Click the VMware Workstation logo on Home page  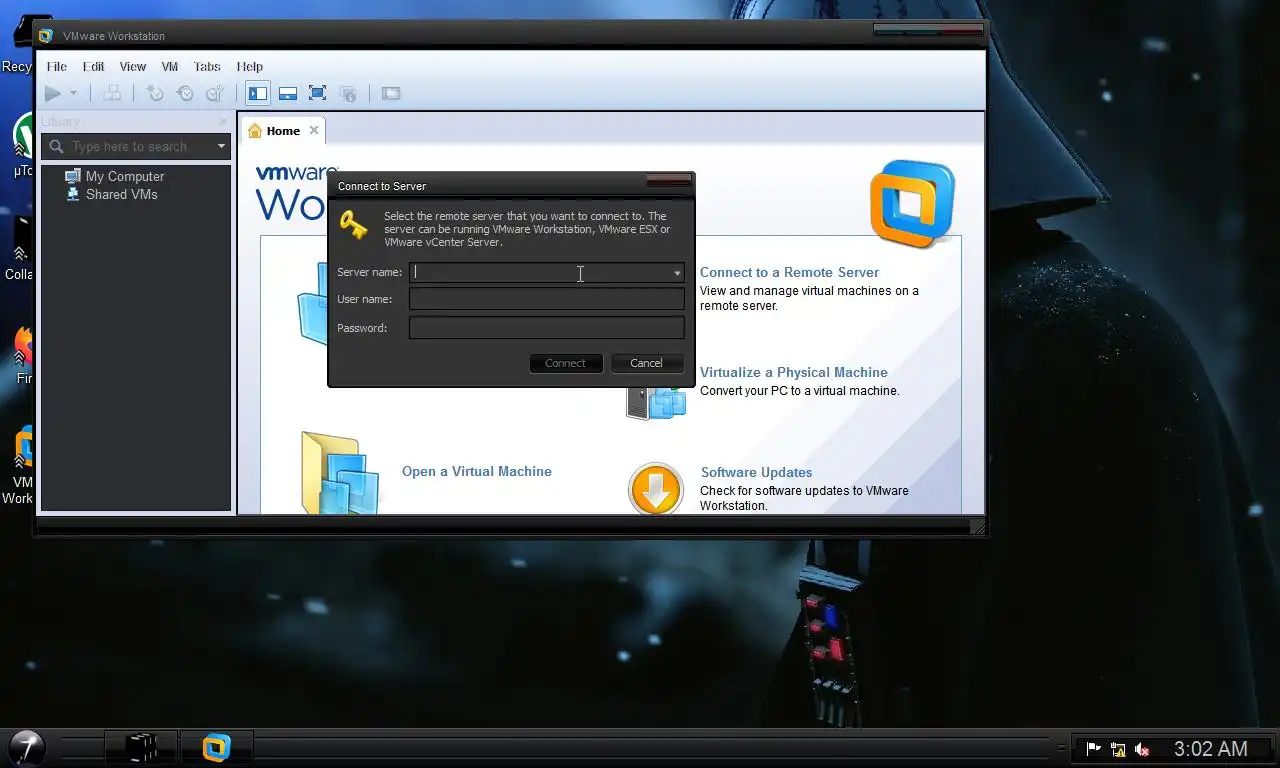point(912,203)
